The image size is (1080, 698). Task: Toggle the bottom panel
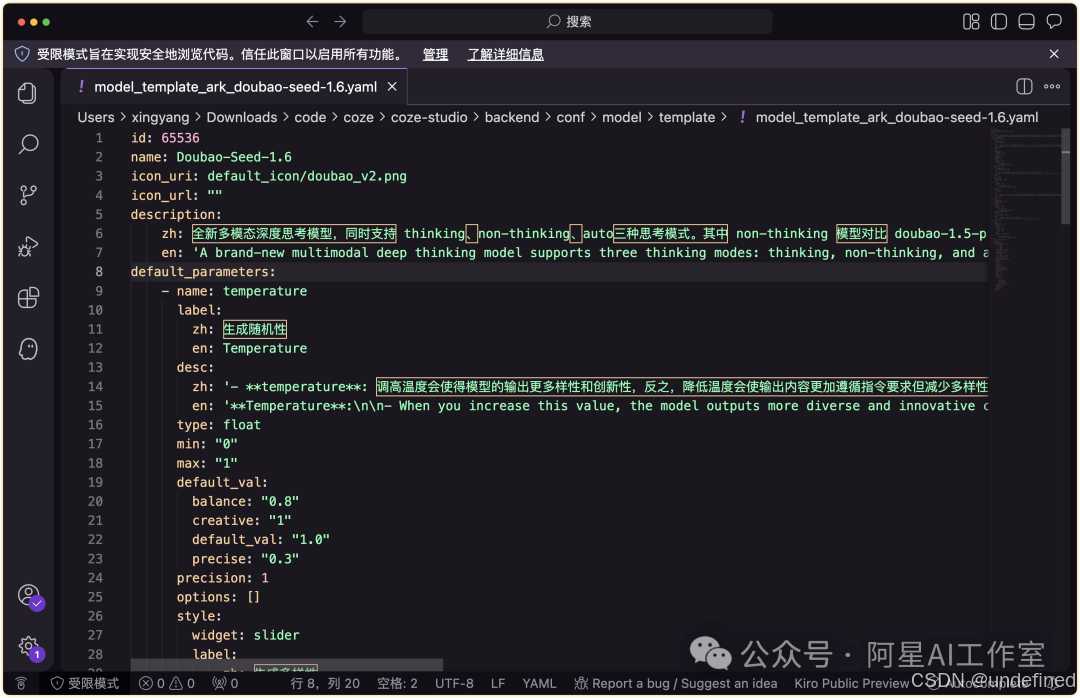click(x=1026, y=21)
